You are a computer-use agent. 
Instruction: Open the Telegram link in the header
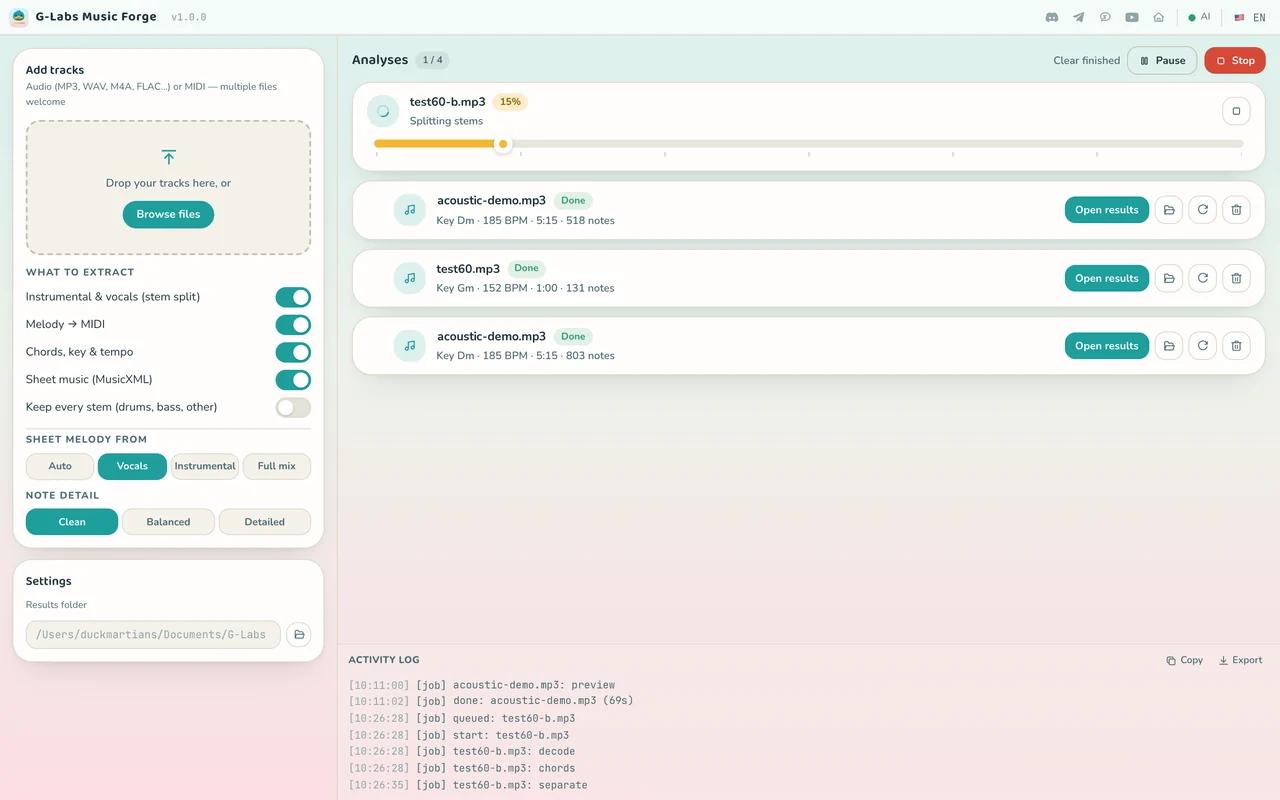[1079, 17]
